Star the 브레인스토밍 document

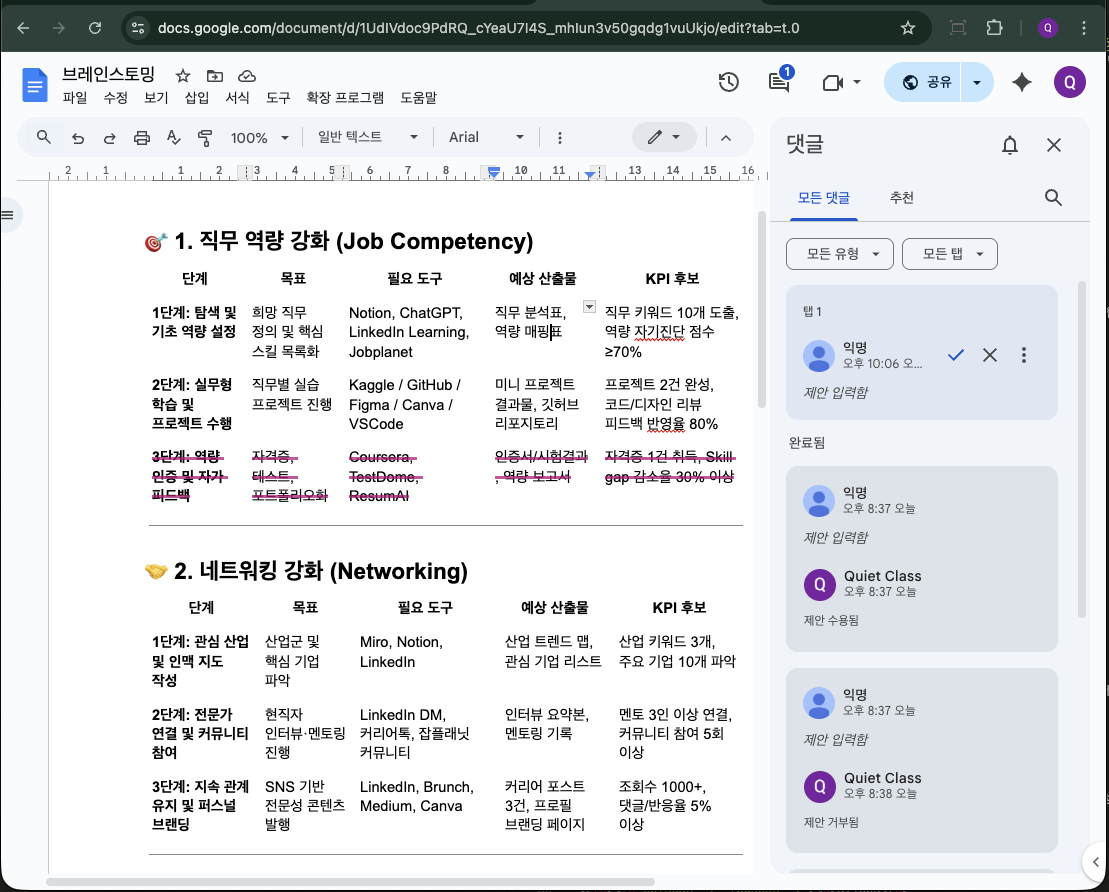[183, 76]
